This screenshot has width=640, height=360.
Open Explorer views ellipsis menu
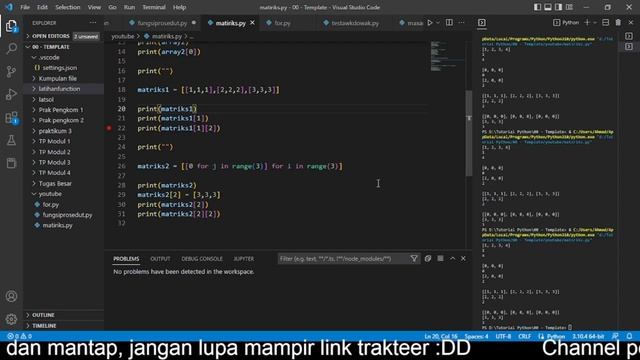coord(93,23)
